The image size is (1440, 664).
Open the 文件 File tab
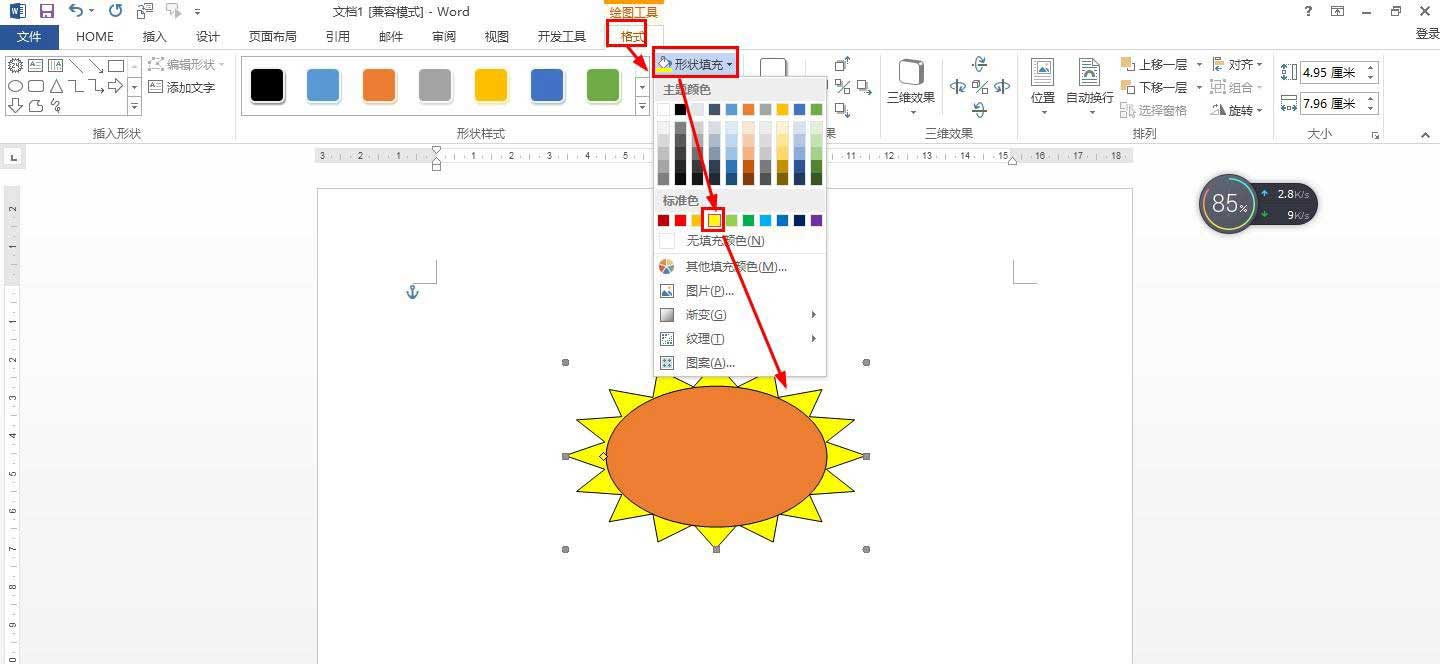29,37
